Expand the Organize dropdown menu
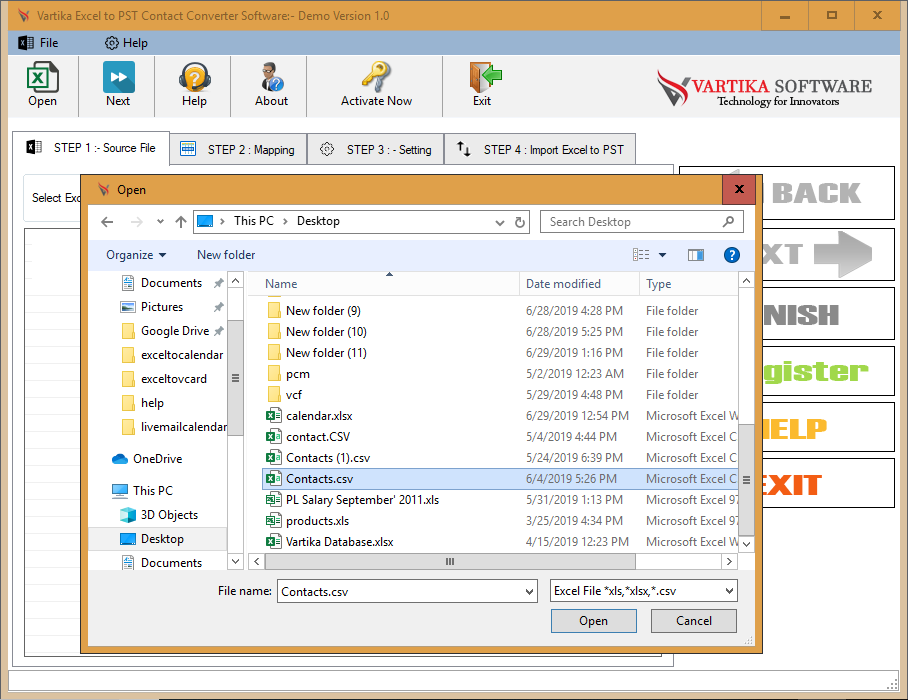 click(136, 255)
